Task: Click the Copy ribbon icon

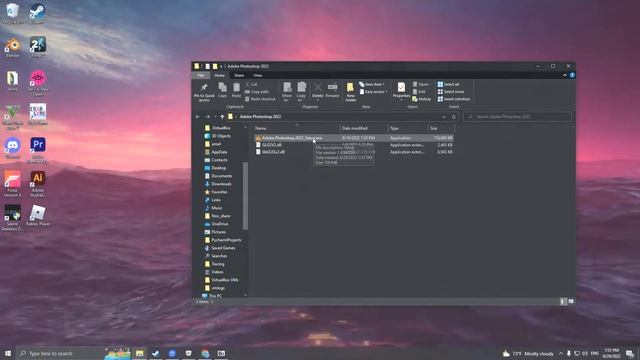Action: click(x=222, y=90)
